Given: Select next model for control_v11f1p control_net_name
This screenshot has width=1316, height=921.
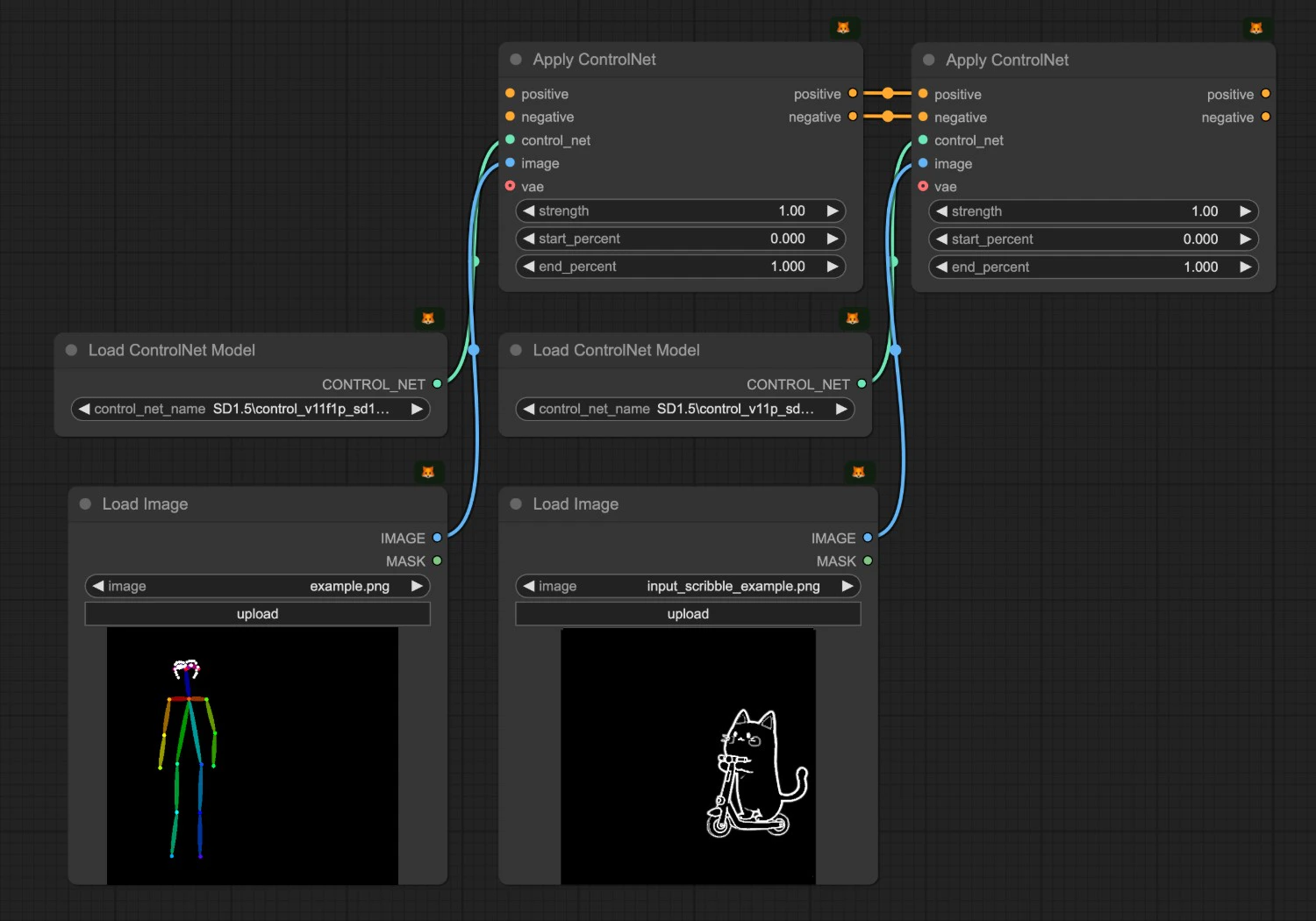Looking at the screenshot, I should pos(417,409).
